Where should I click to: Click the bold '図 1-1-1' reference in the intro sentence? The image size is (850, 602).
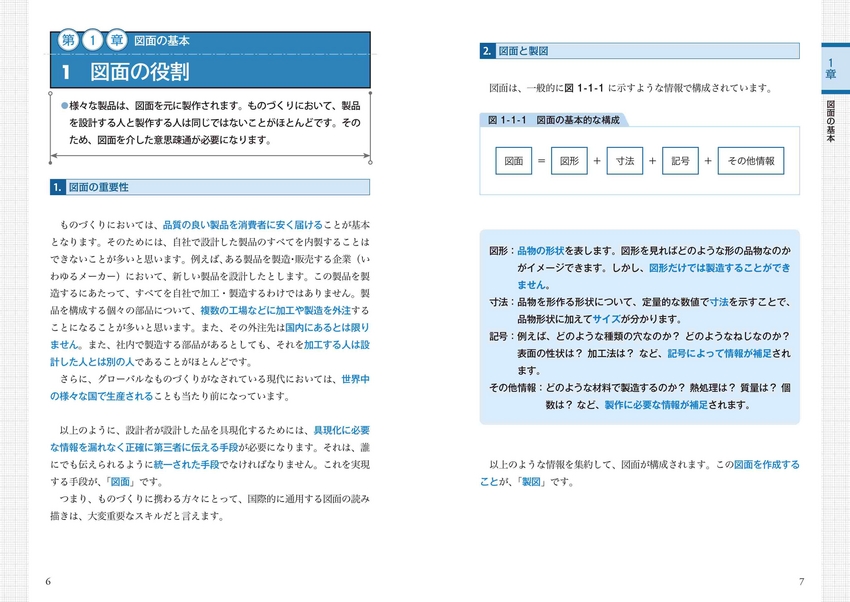point(584,88)
